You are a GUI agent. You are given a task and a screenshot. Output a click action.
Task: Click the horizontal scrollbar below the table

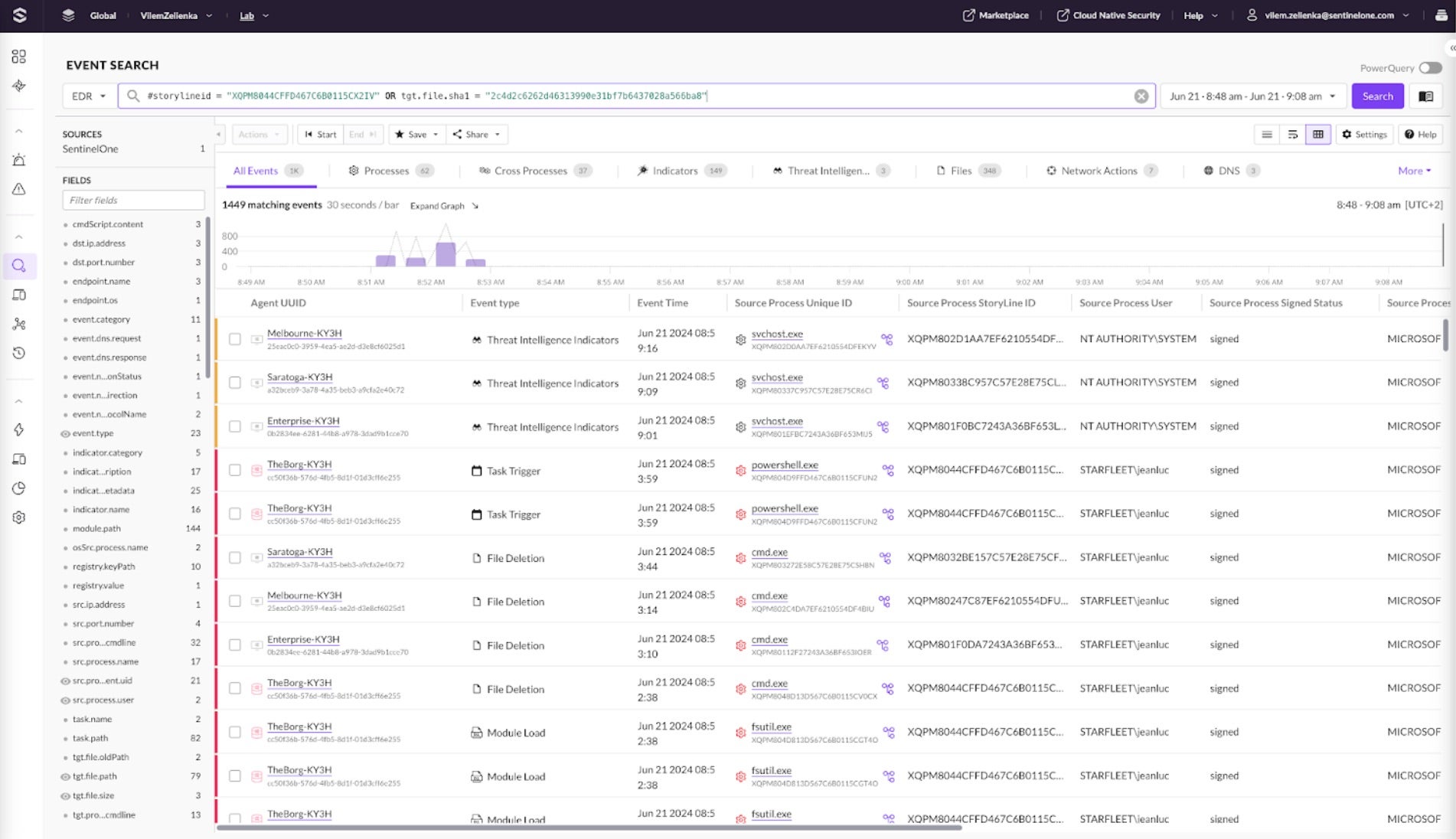(588, 828)
